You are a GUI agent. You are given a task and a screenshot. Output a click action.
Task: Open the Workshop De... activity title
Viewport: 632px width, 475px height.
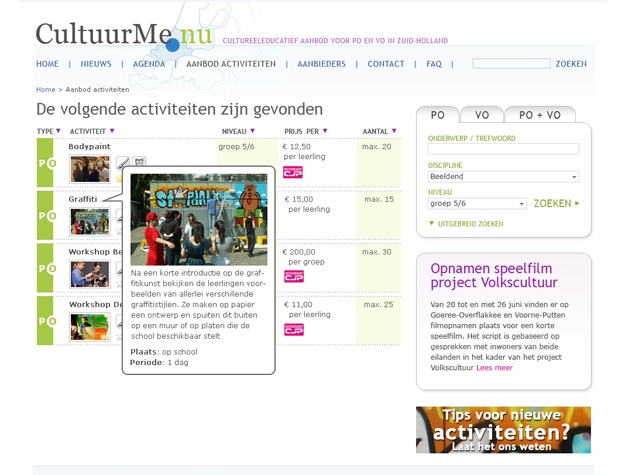tap(95, 304)
